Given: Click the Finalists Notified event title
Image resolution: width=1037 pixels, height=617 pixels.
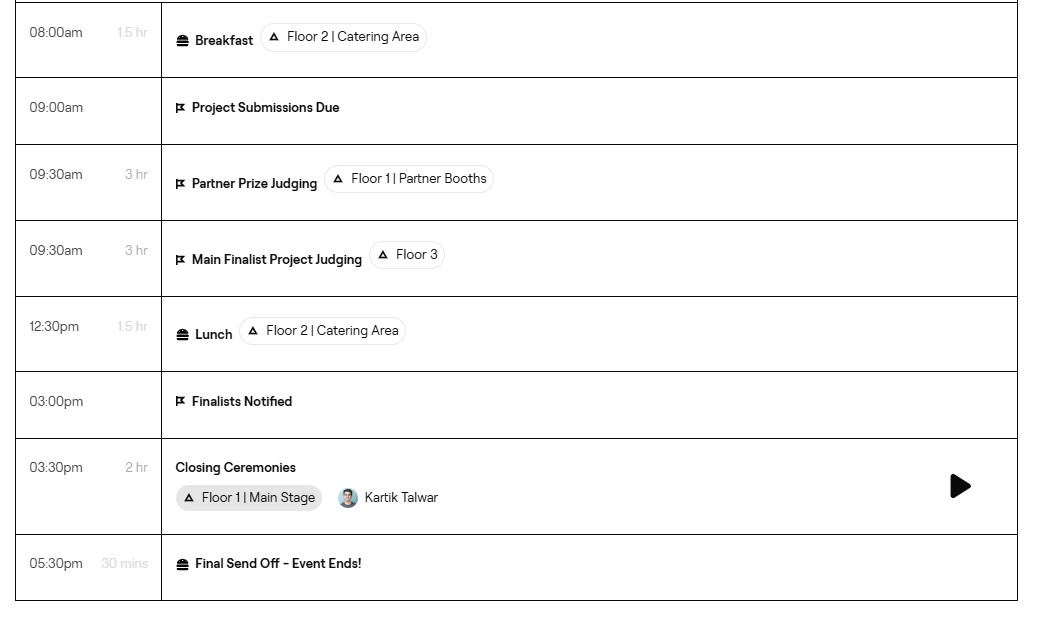Looking at the screenshot, I should [242, 402].
